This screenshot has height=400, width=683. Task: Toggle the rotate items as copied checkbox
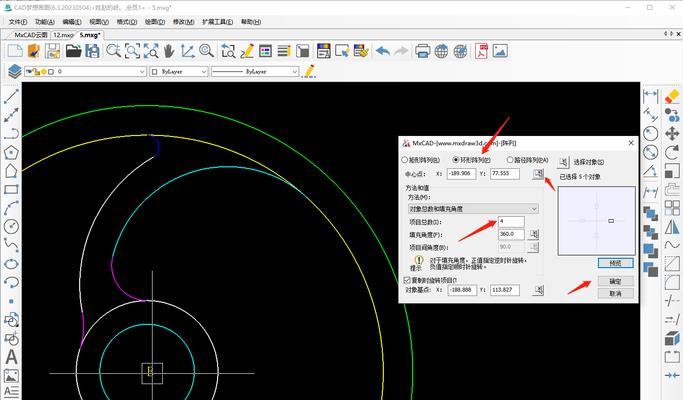click(407, 280)
